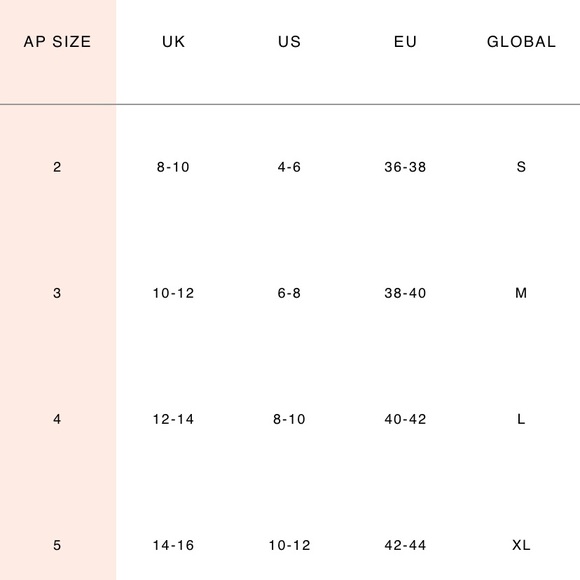Select EU 40-42 cell
Viewport: 580px width, 580px height.
405,419
